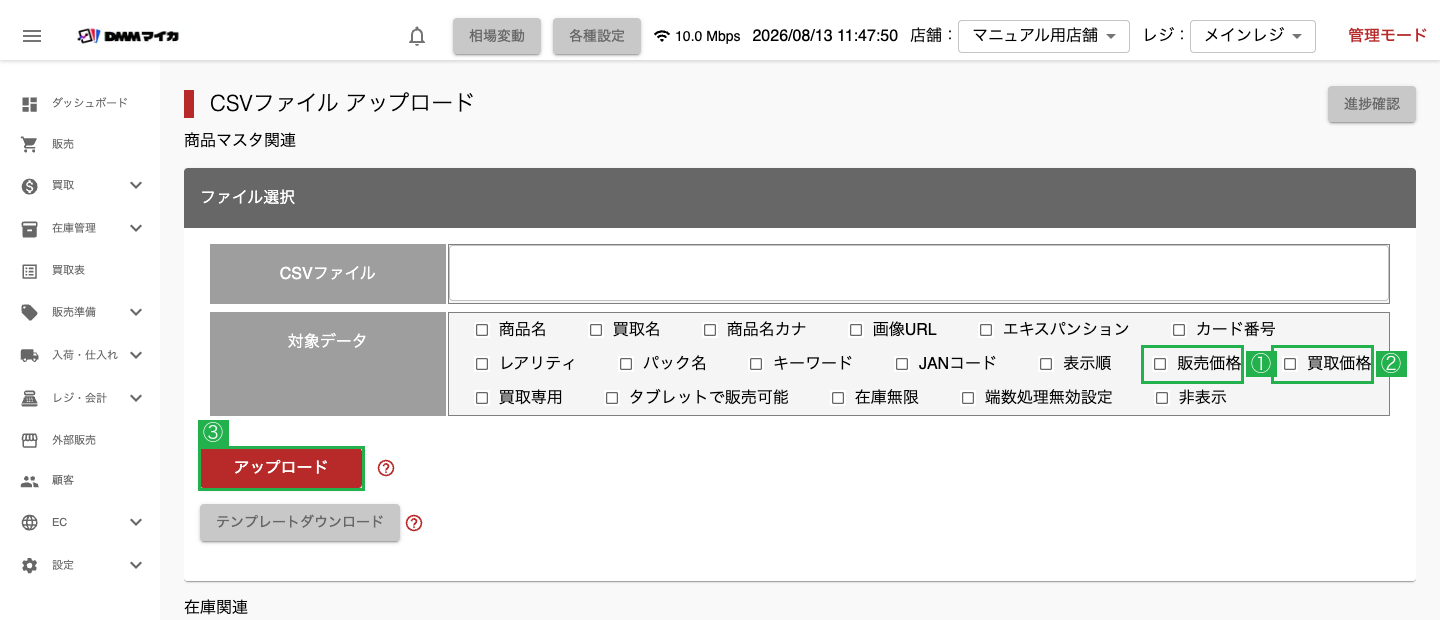Click the notification bell icon
Image resolution: width=1440 pixels, height=620 pixels.
pos(417,36)
